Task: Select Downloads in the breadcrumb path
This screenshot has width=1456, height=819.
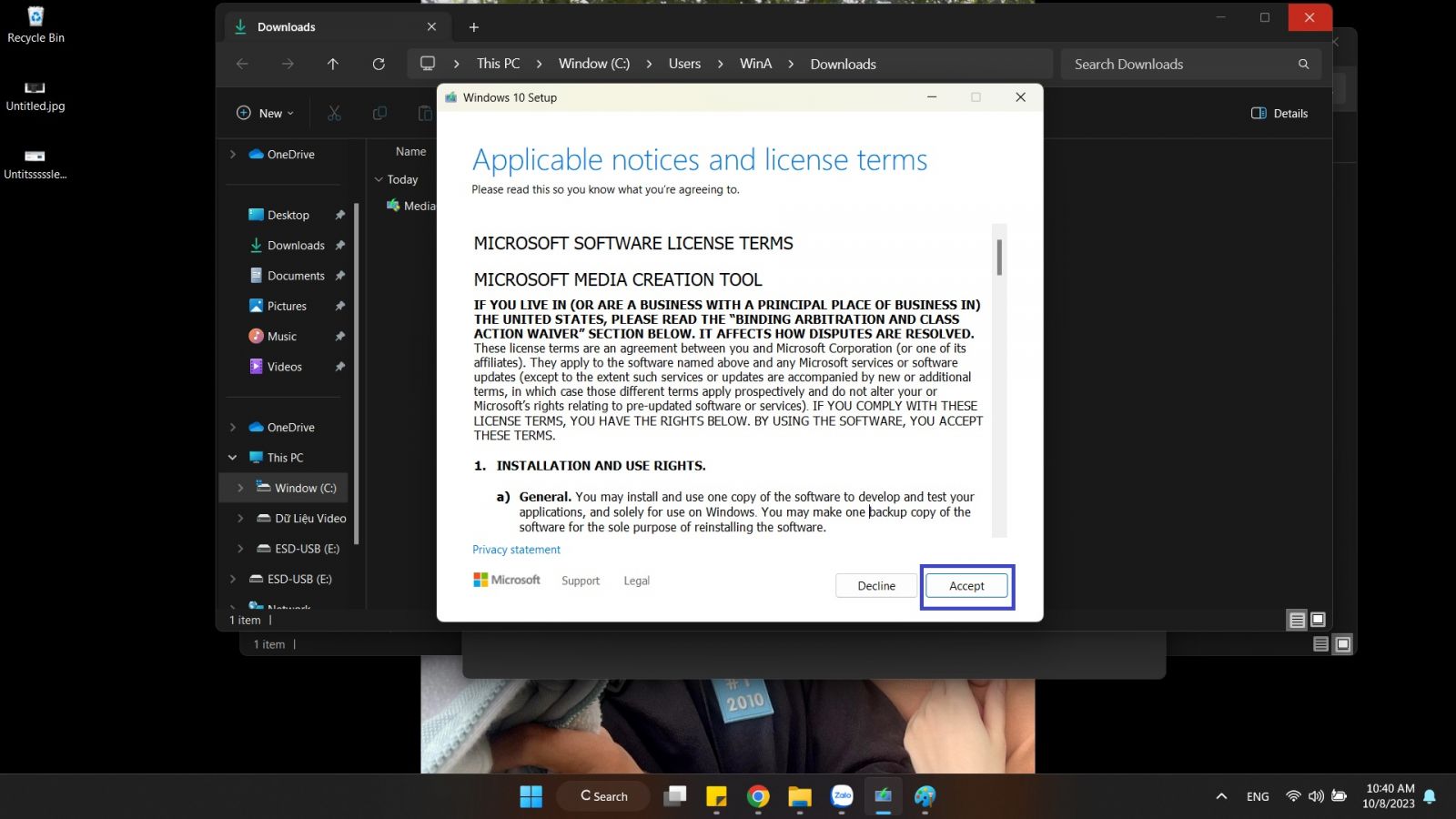Action: pos(843,64)
